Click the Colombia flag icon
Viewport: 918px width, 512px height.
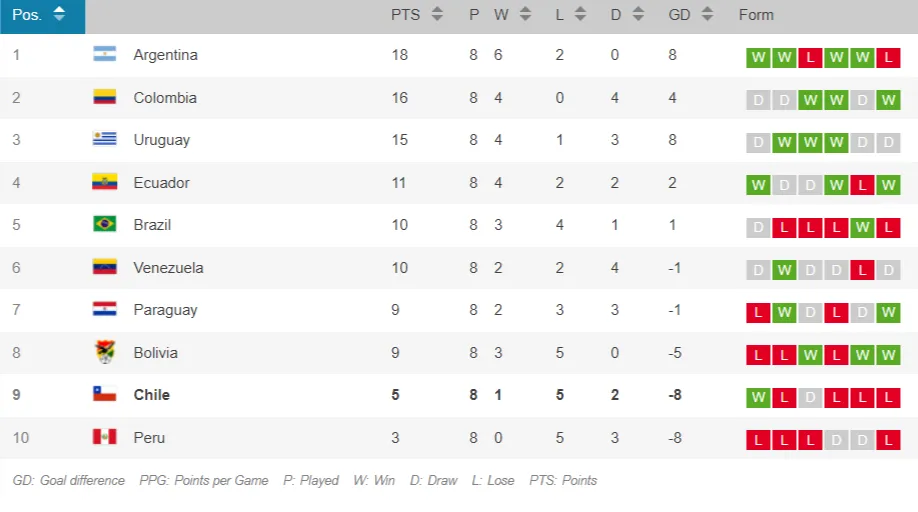tap(105, 98)
